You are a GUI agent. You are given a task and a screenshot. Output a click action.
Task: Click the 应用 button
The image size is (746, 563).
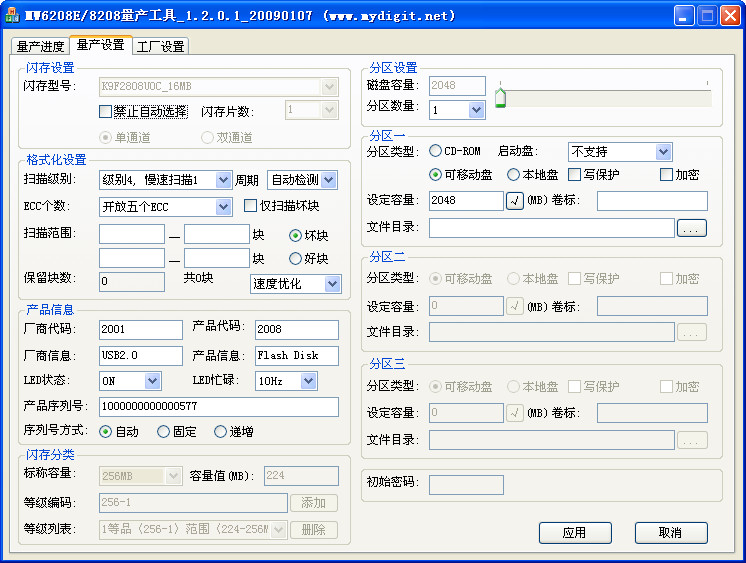click(574, 533)
